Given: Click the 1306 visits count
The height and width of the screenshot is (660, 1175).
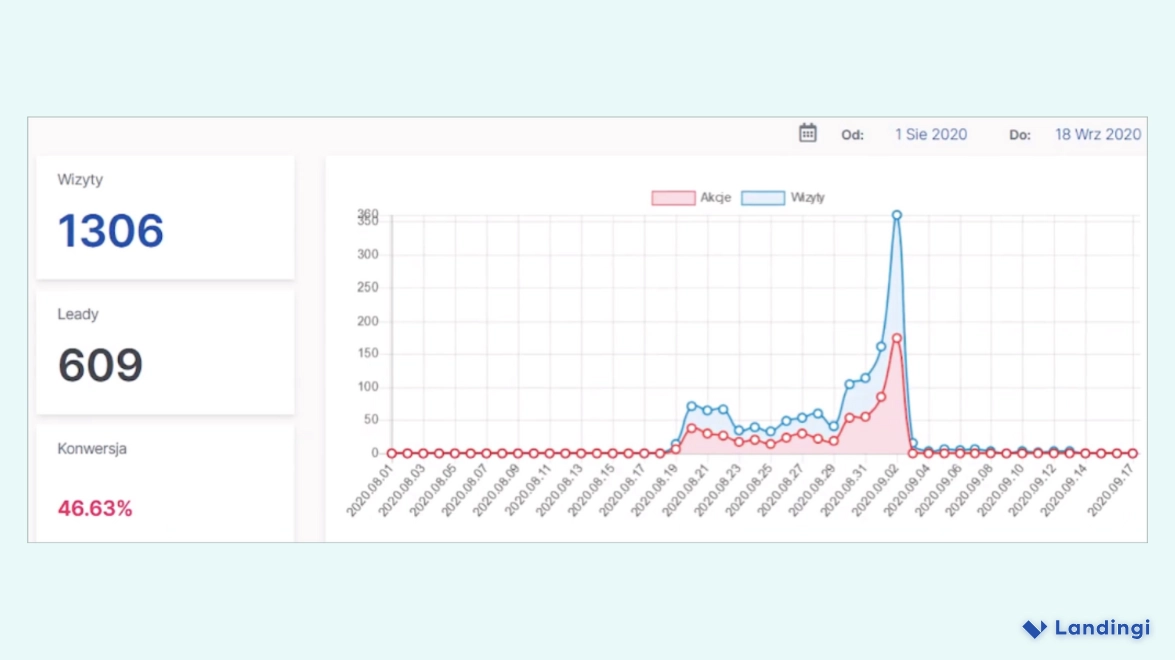Looking at the screenshot, I should point(110,231).
